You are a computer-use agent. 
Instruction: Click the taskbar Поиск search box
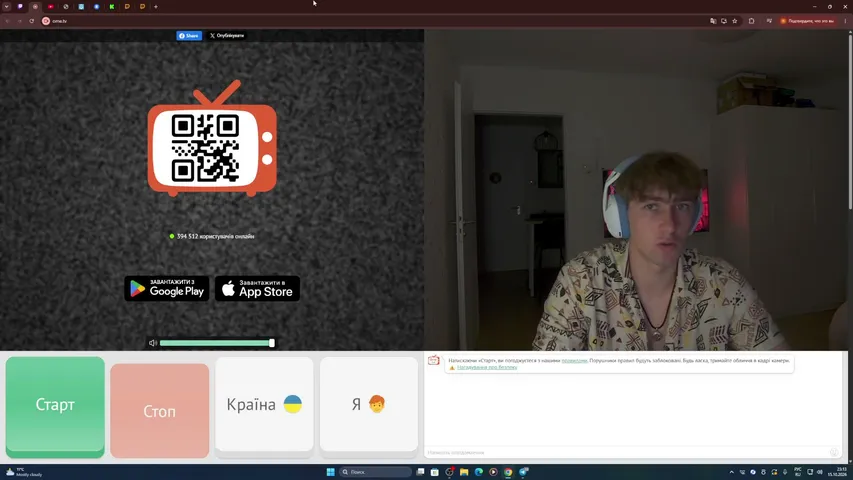click(x=375, y=472)
